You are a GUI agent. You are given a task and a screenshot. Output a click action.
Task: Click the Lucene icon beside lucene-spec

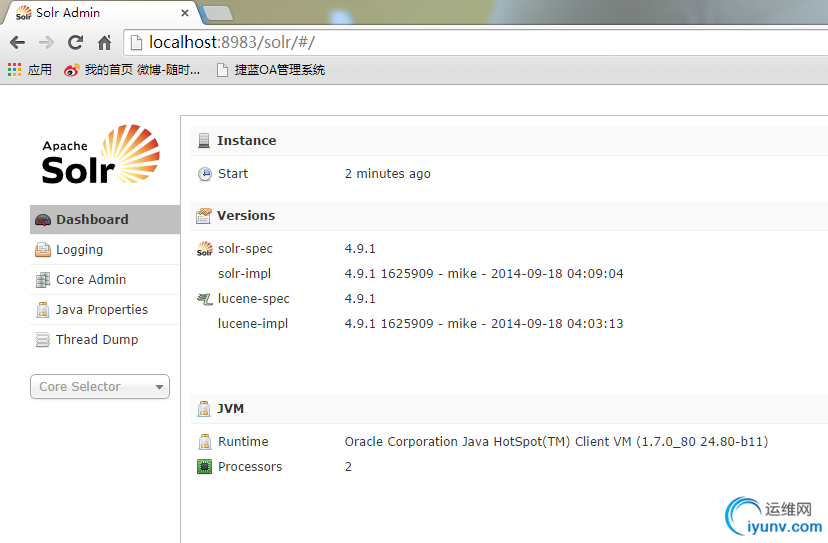click(x=205, y=299)
